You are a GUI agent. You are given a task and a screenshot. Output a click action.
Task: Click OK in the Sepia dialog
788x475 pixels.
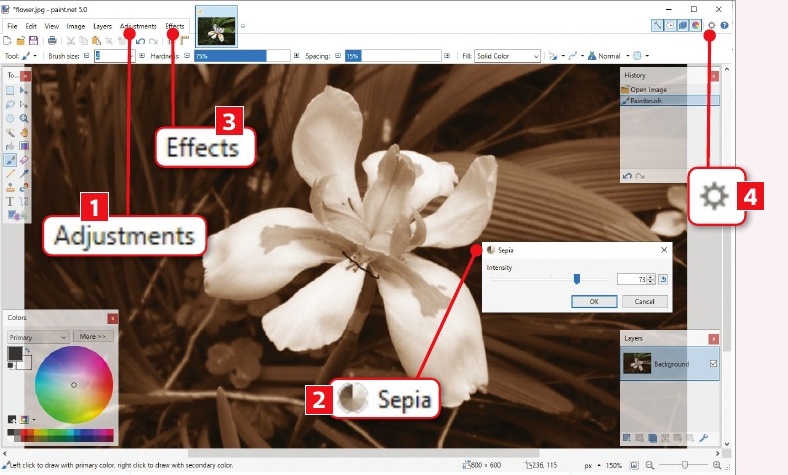coord(594,301)
